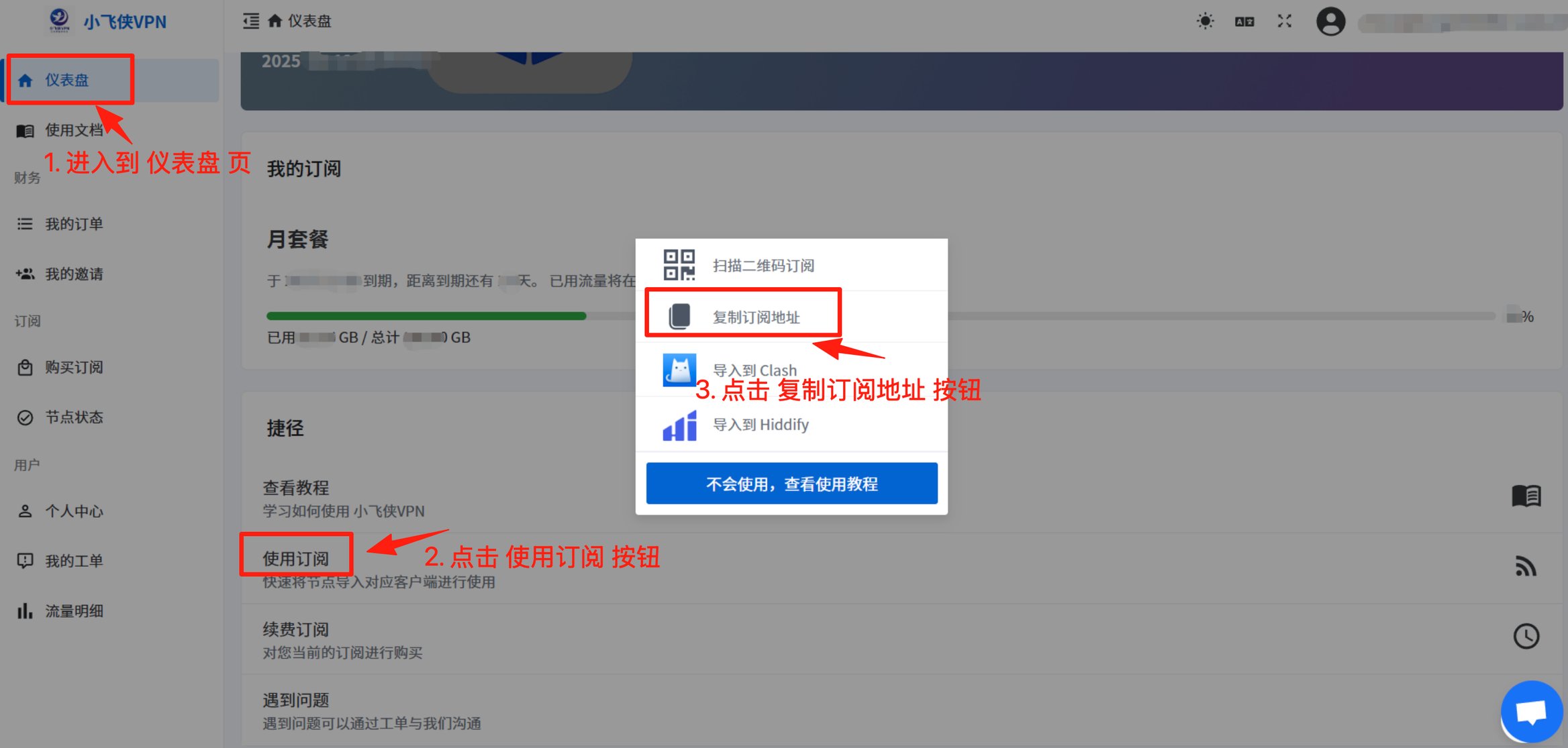Go to 我的订单 in sidebar

click(x=74, y=224)
